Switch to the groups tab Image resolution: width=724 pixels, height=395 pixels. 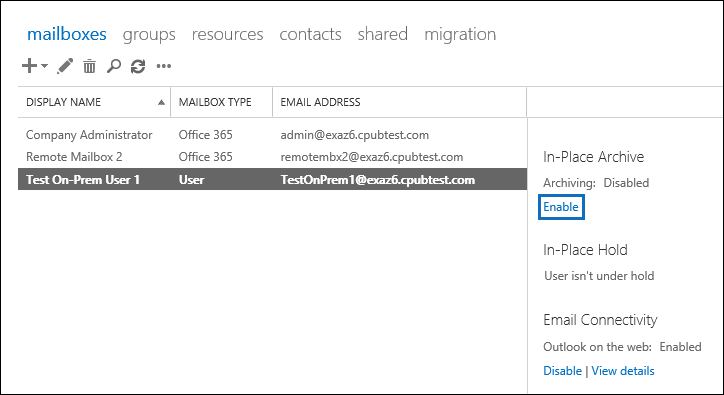[x=149, y=35]
